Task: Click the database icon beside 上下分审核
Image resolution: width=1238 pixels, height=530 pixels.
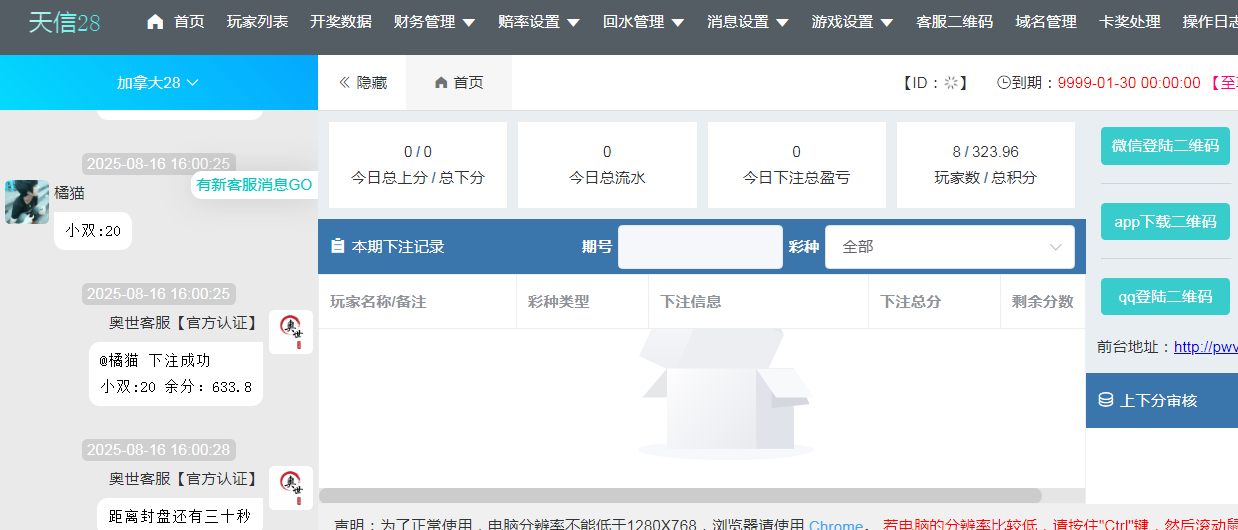Action: [x=1105, y=400]
